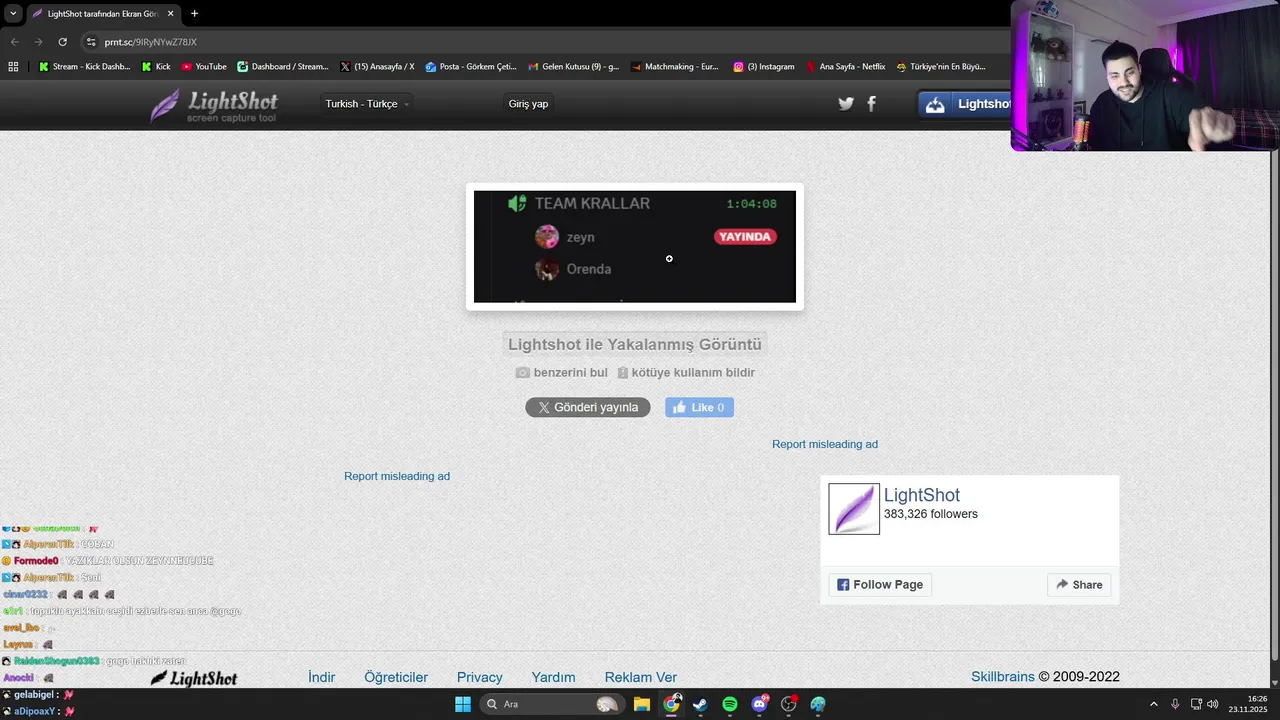Image resolution: width=1280 pixels, height=720 pixels.
Task: Open the site information icon beside the URL
Action: (x=91, y=42)
